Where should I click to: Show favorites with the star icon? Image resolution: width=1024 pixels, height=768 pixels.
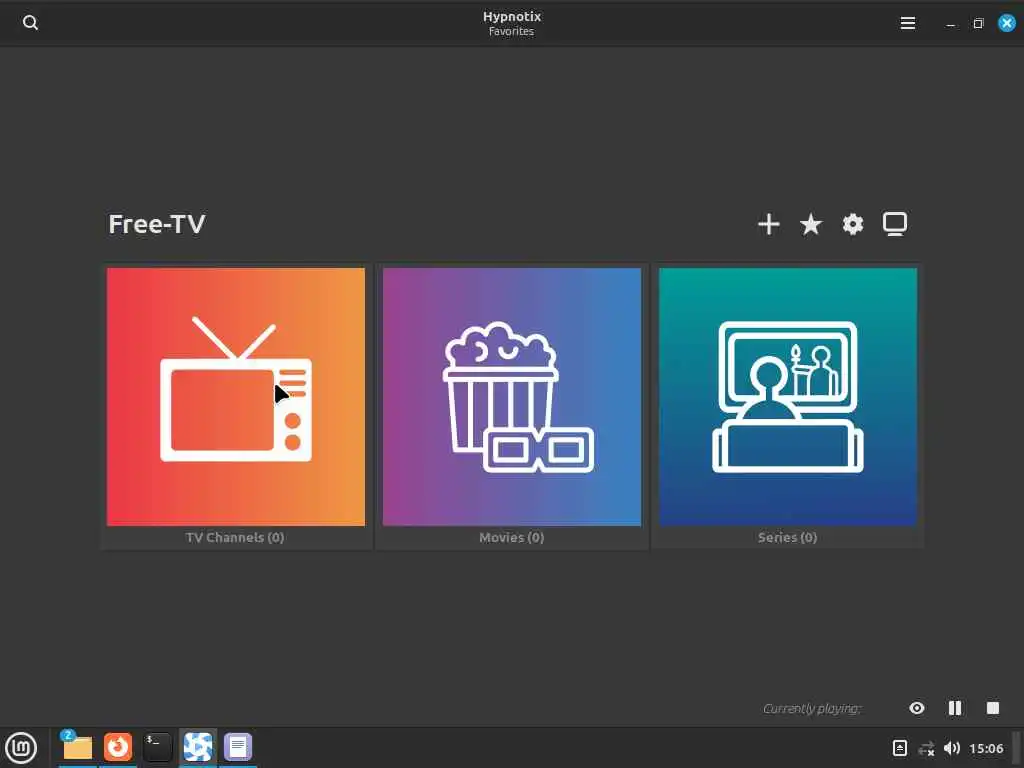pyautogui.click(x=810, y=224)
